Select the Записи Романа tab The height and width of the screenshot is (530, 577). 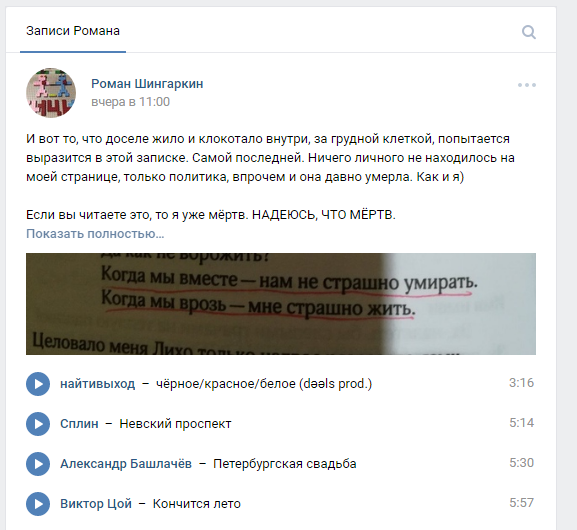tap(73, 31)
